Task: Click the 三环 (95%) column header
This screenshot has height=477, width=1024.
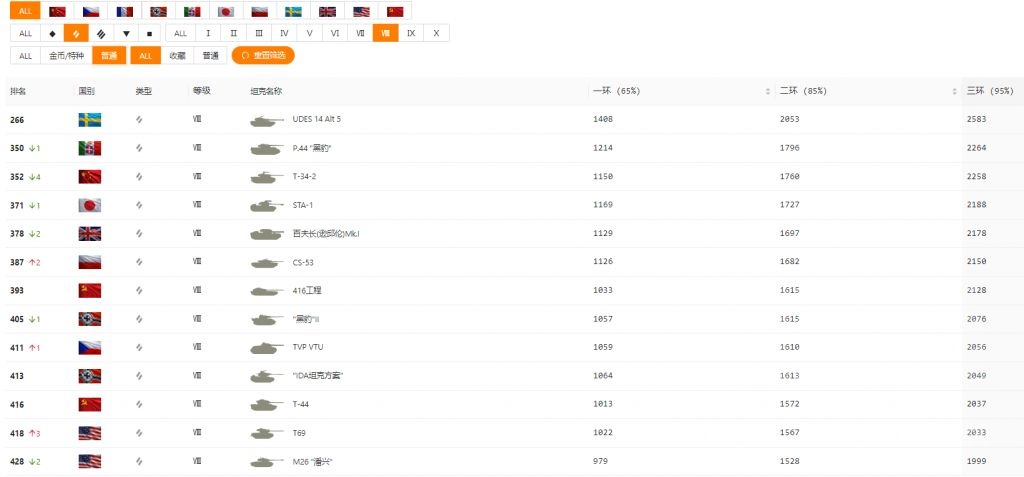Action: 984,91
